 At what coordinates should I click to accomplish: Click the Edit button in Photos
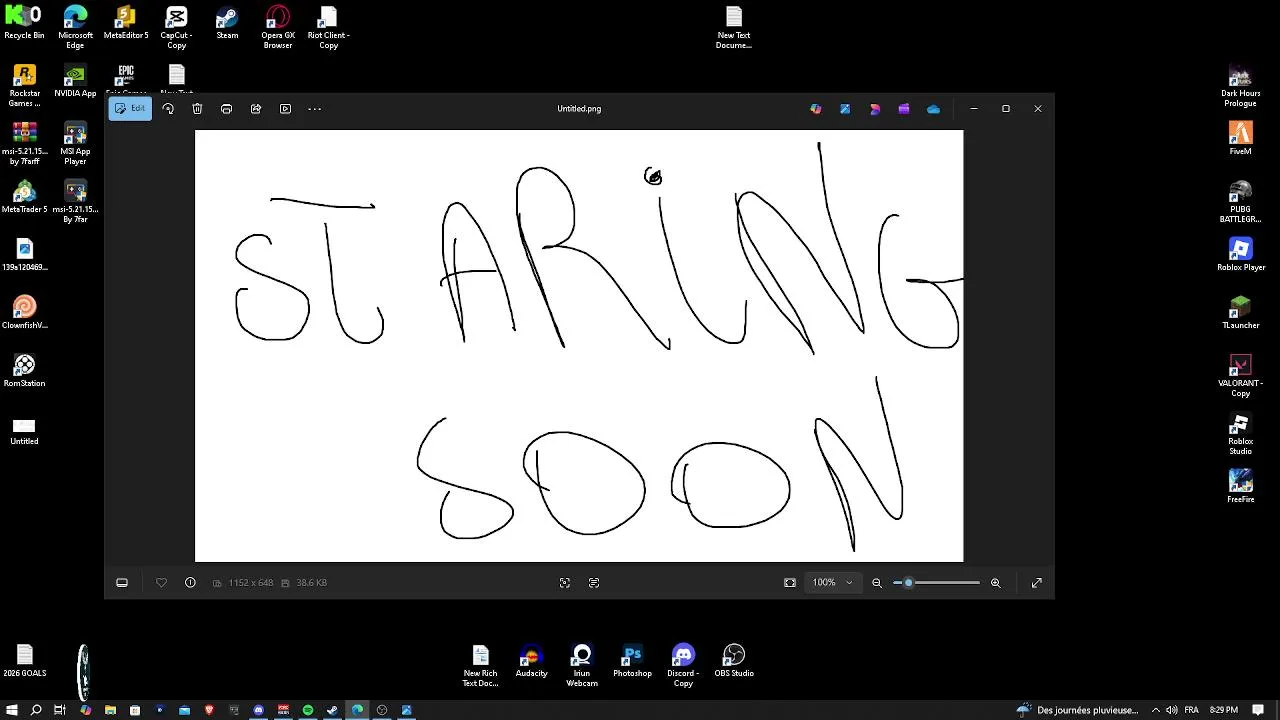tap(130, 109)
